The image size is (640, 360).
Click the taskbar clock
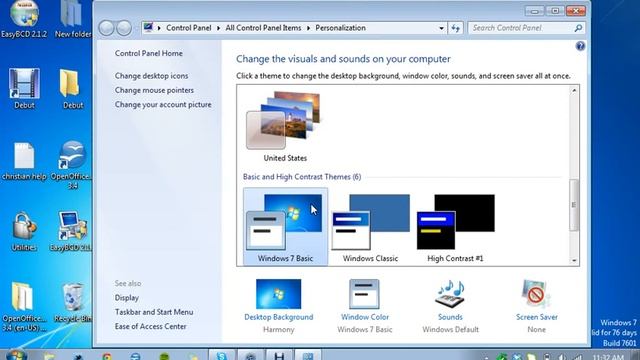pyautogui.click(x=608, y=357)
